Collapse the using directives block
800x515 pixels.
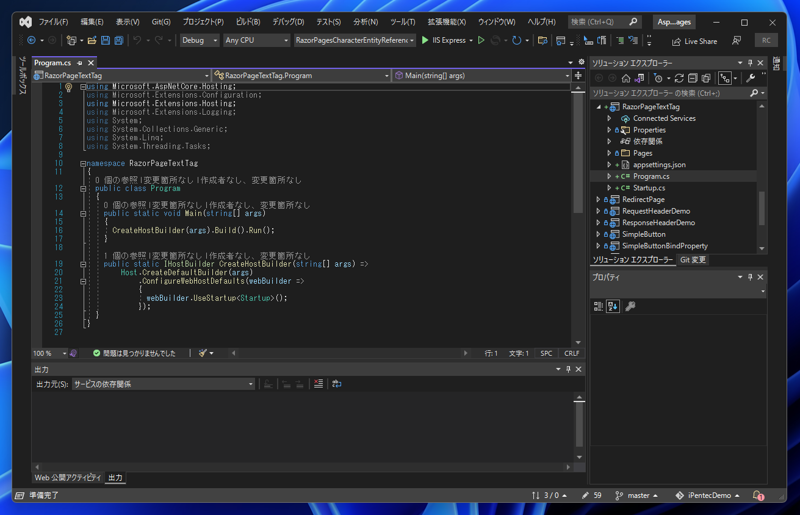(x=83, y=87)
